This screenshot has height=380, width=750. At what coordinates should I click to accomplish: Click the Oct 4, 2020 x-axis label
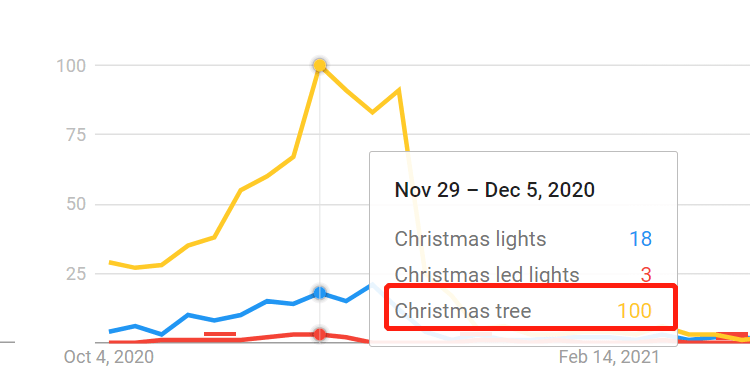pyautogui.click(x=109, y=357)
